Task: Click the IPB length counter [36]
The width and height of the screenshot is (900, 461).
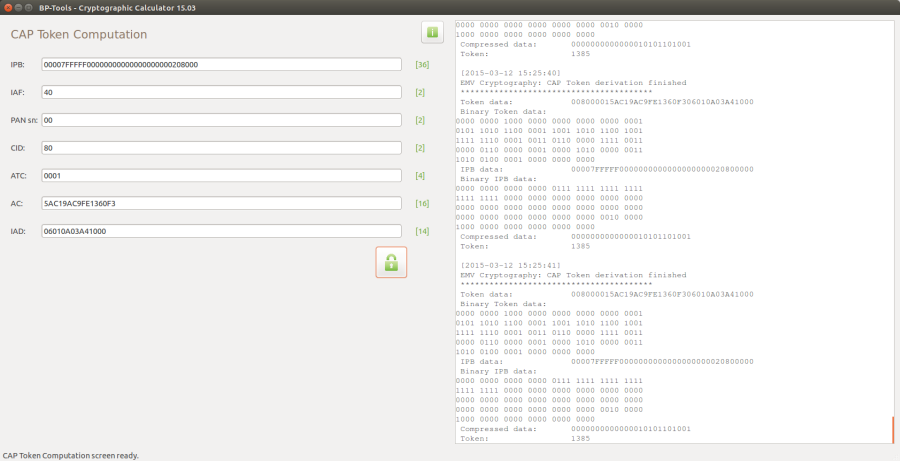Action: pos(422,65)
